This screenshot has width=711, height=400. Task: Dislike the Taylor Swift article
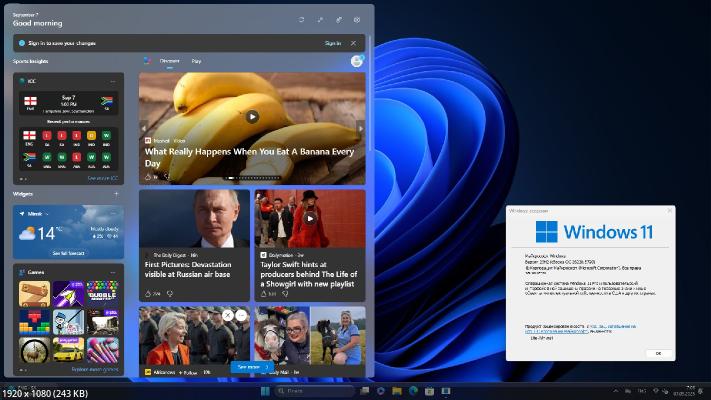pyautogui.click(x=285, y=294)
